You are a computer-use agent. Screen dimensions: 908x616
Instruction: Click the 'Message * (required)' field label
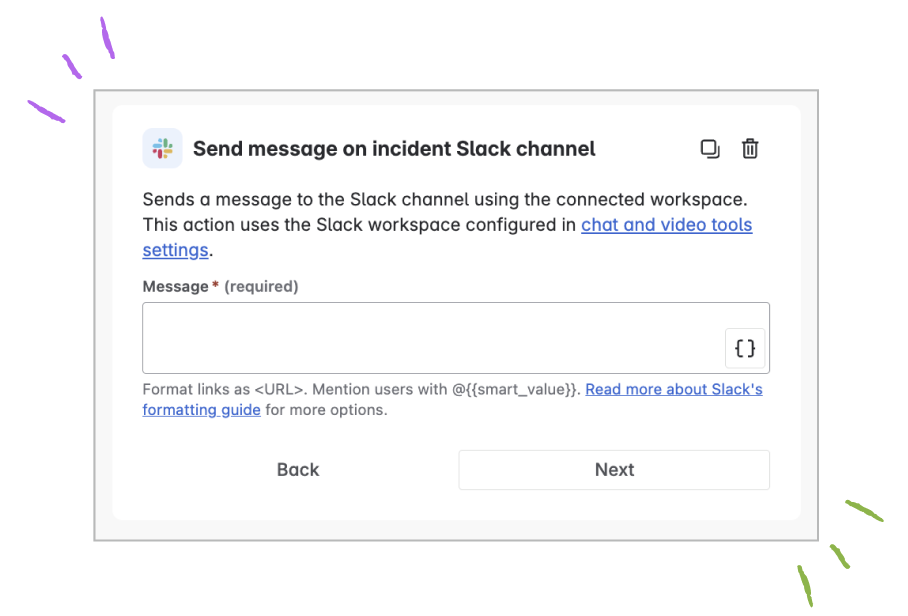[x=220, y=287]
